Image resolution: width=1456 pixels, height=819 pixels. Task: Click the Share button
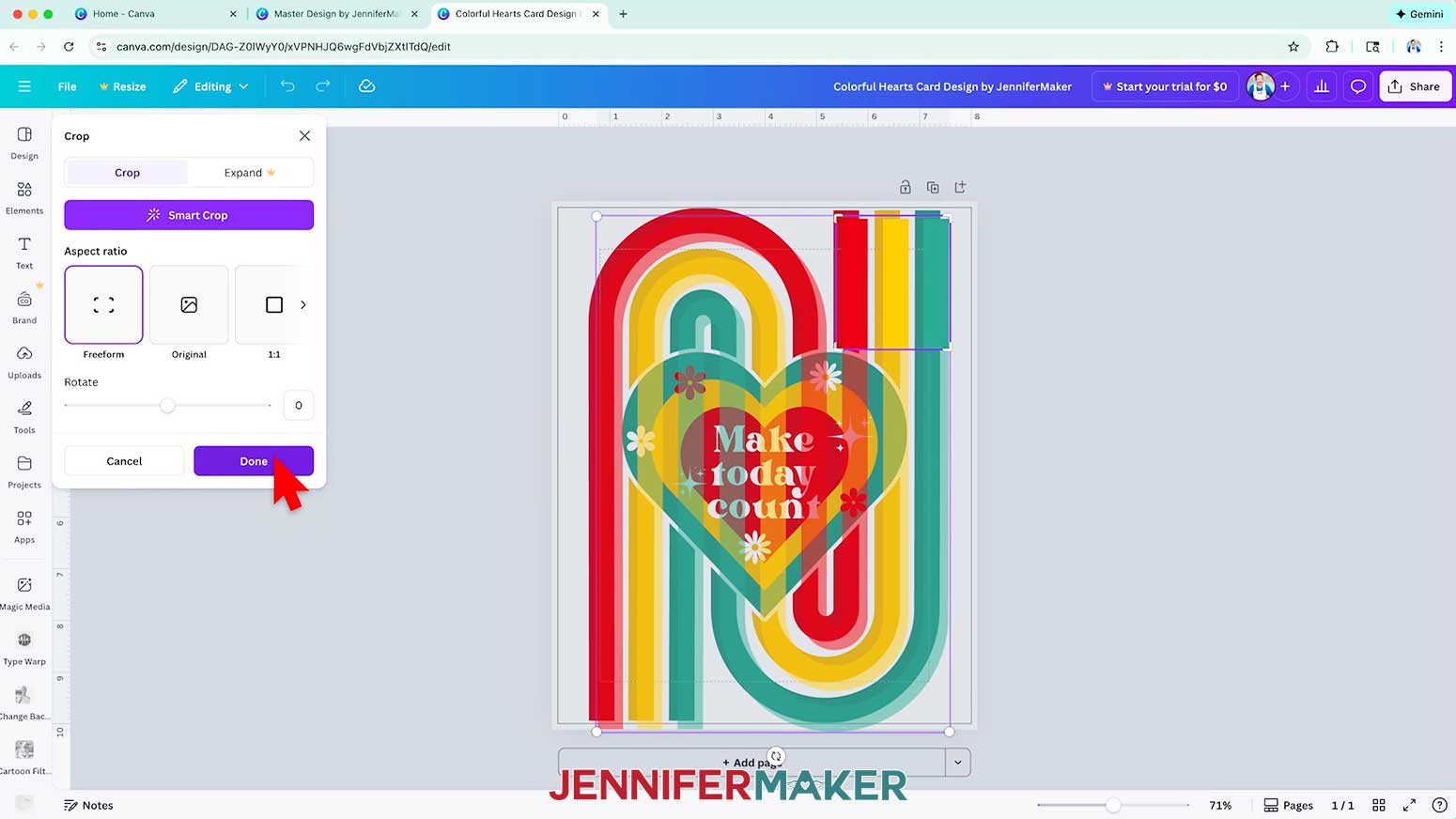(1414, 86)
